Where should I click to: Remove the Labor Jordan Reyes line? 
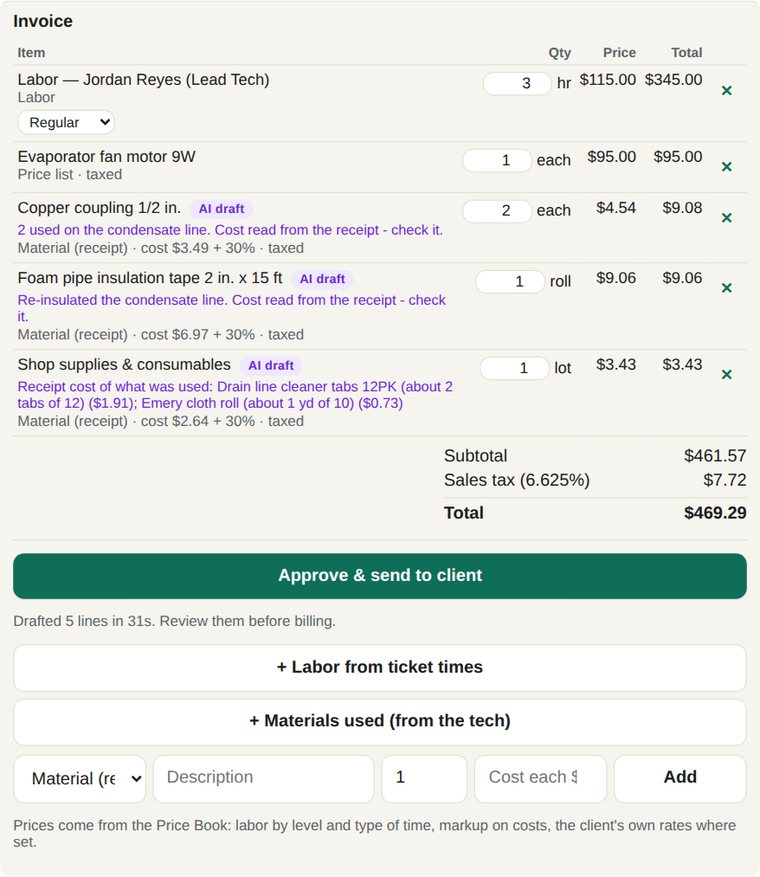tap(726, 91)
